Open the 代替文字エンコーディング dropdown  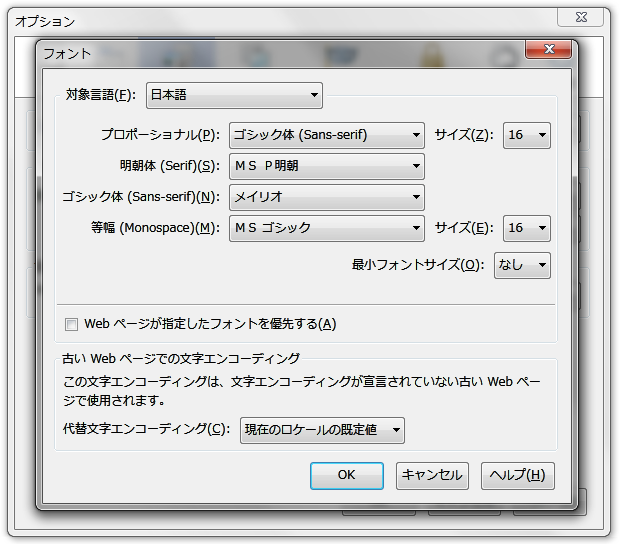[x=322, y=430]
